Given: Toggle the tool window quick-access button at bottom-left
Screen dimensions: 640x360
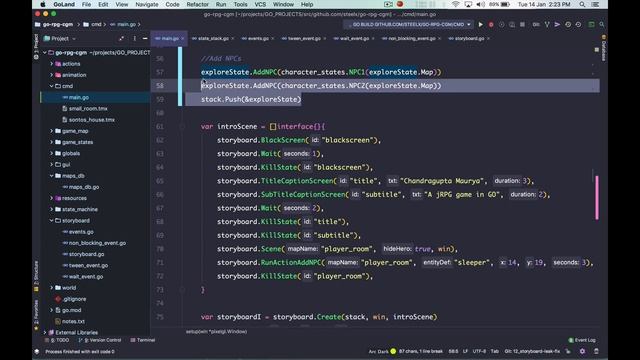Looking at the screenshot, I should (x=37, y=351).
